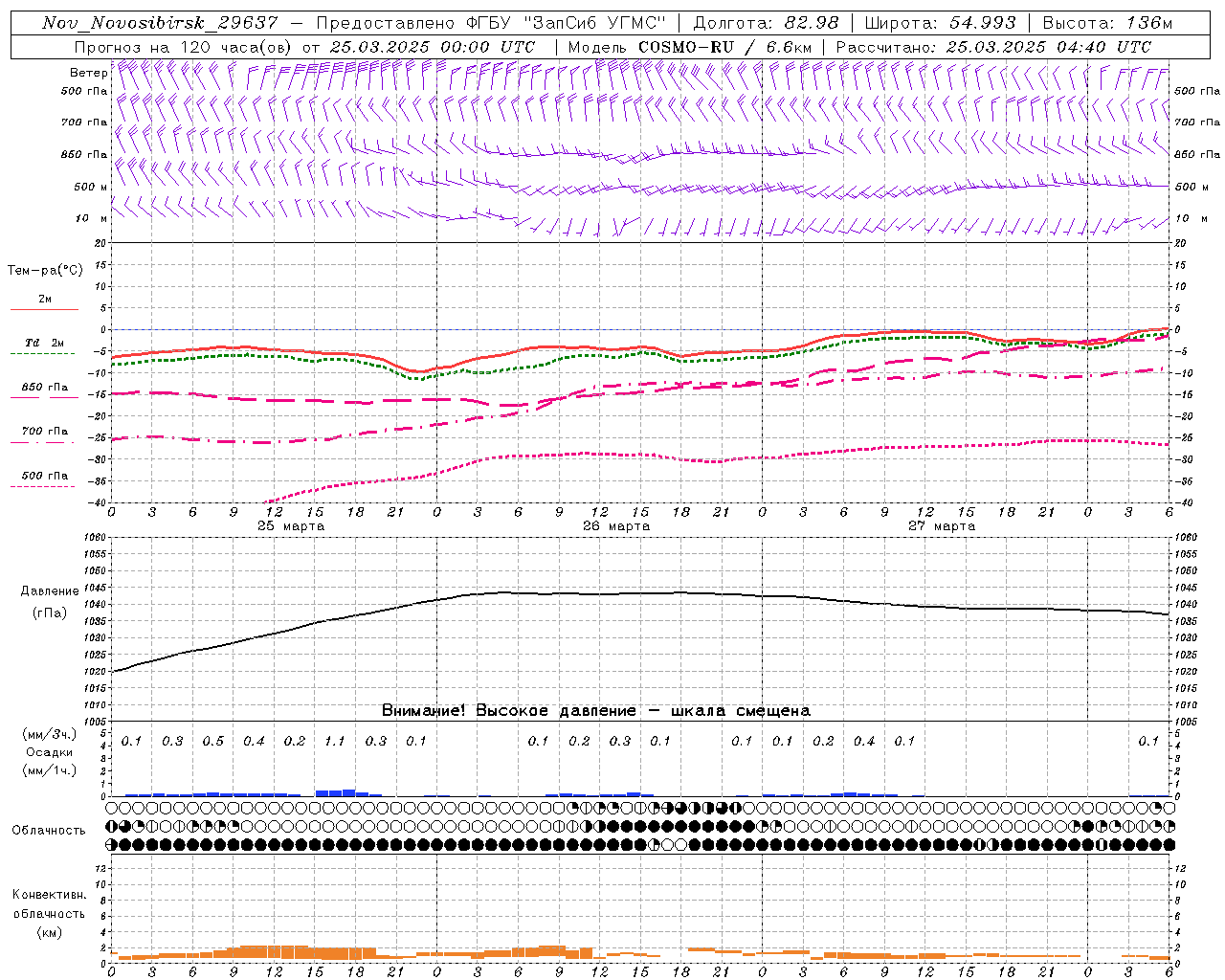Click the latitude value Широта: 54.993
This screenshot has width=1225, height=980.
coord(940,23)
